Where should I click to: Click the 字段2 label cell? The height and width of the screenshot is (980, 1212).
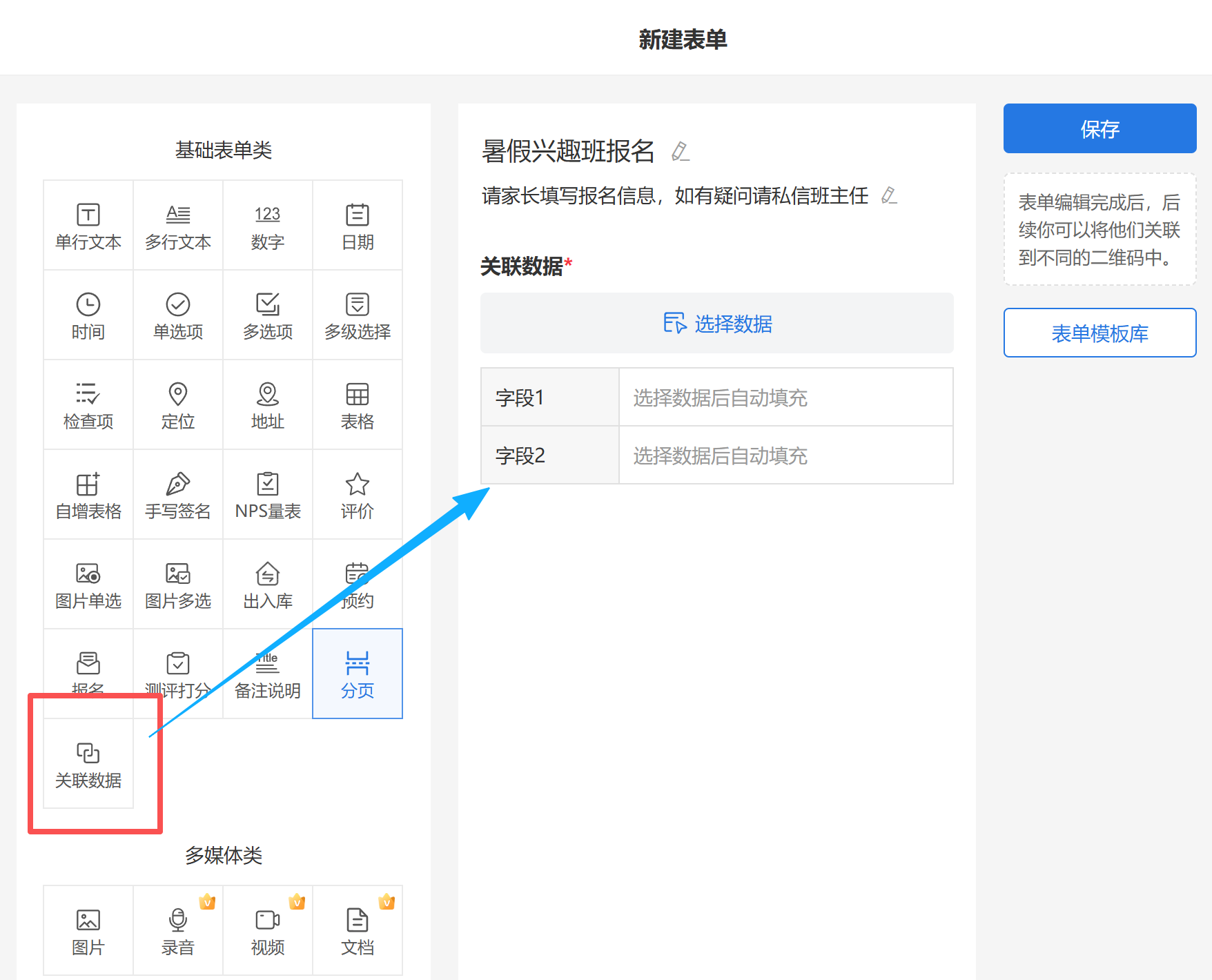tap(550, 455)
